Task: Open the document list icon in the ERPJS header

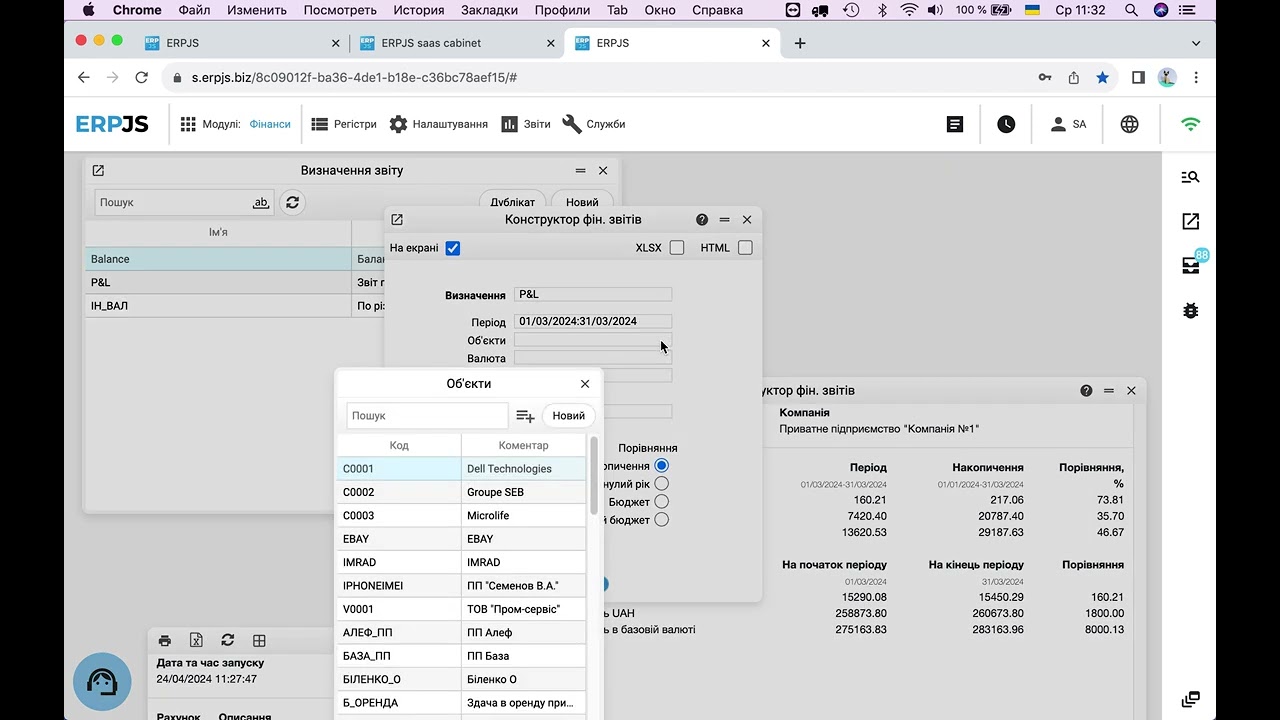Action: point(955,124)
